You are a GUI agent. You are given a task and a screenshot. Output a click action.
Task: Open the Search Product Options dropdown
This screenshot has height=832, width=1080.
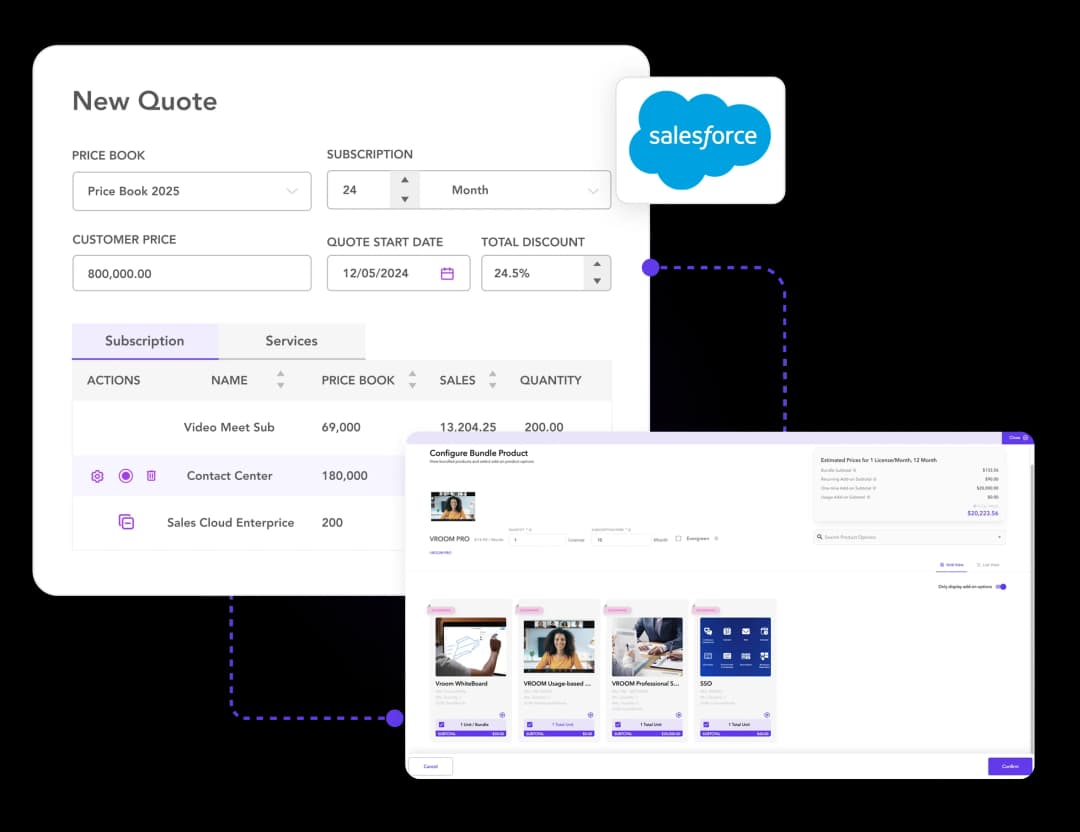coord(909,538)
